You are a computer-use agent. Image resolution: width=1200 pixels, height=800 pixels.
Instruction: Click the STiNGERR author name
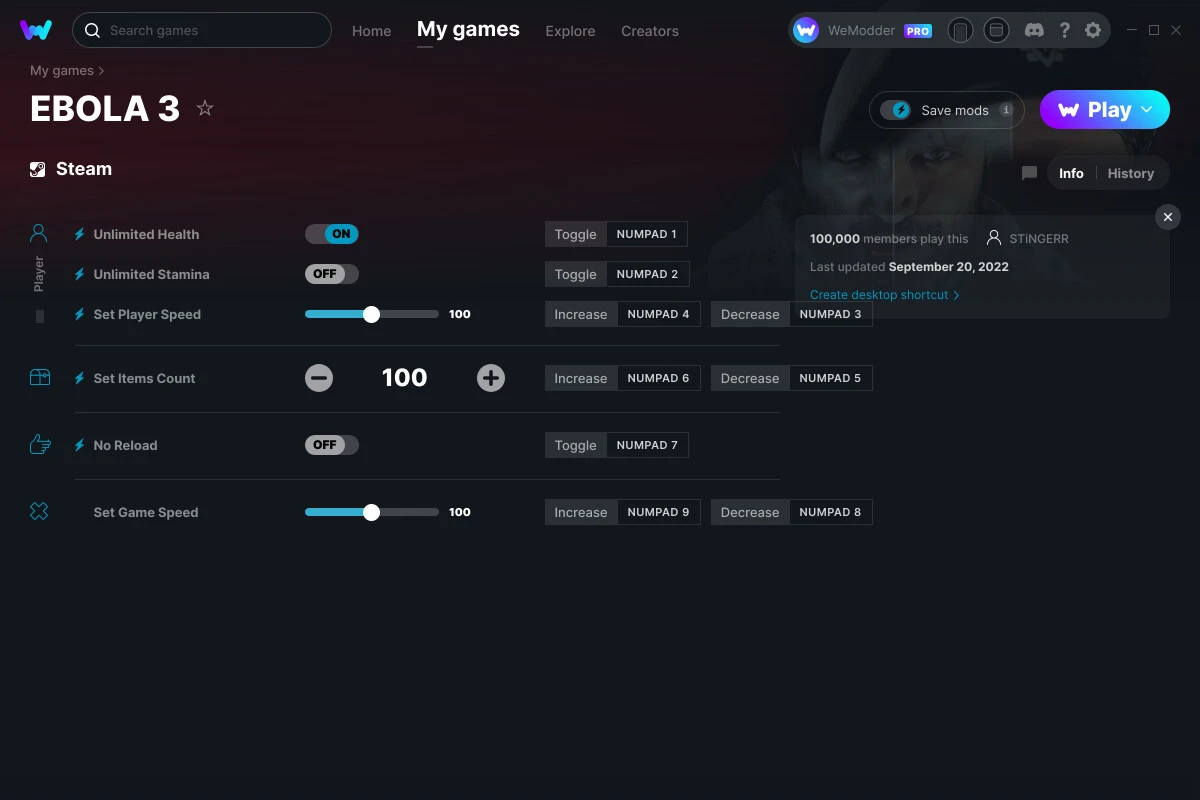click(x=1039, y=239)
